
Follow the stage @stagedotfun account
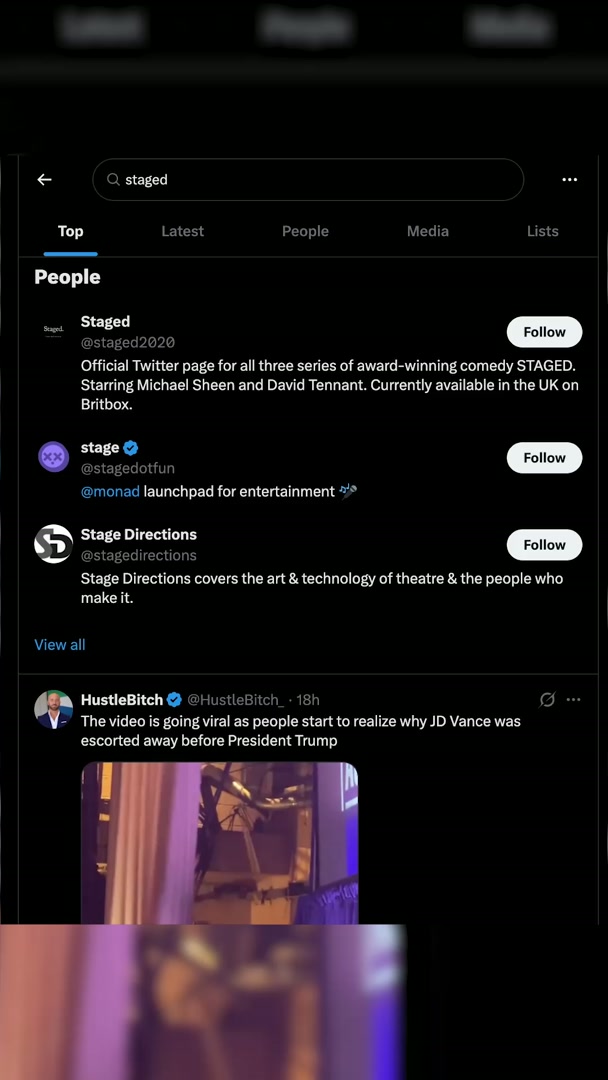coord(544,458)
